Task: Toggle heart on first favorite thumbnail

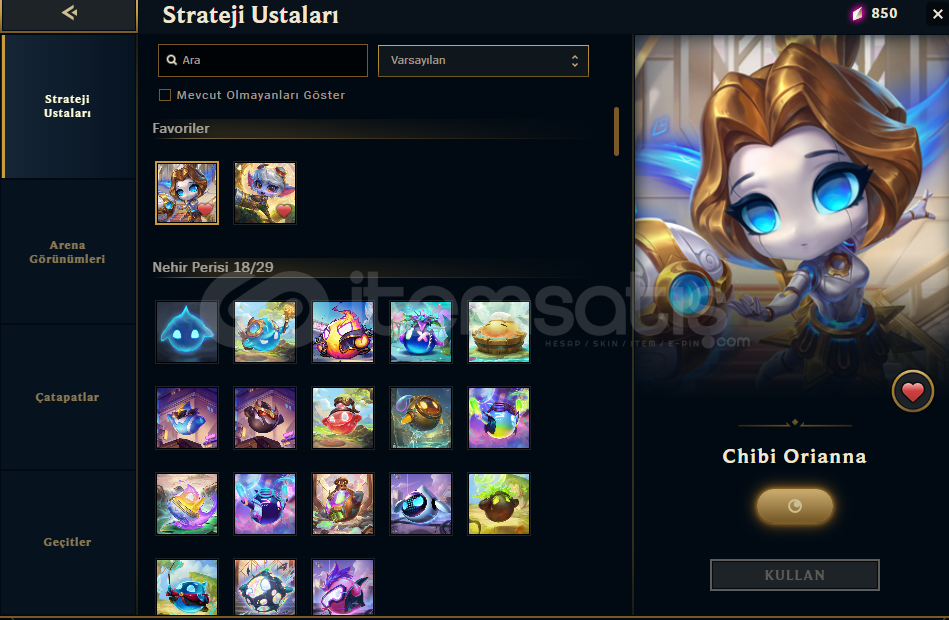Action: [x=206, y=210]
